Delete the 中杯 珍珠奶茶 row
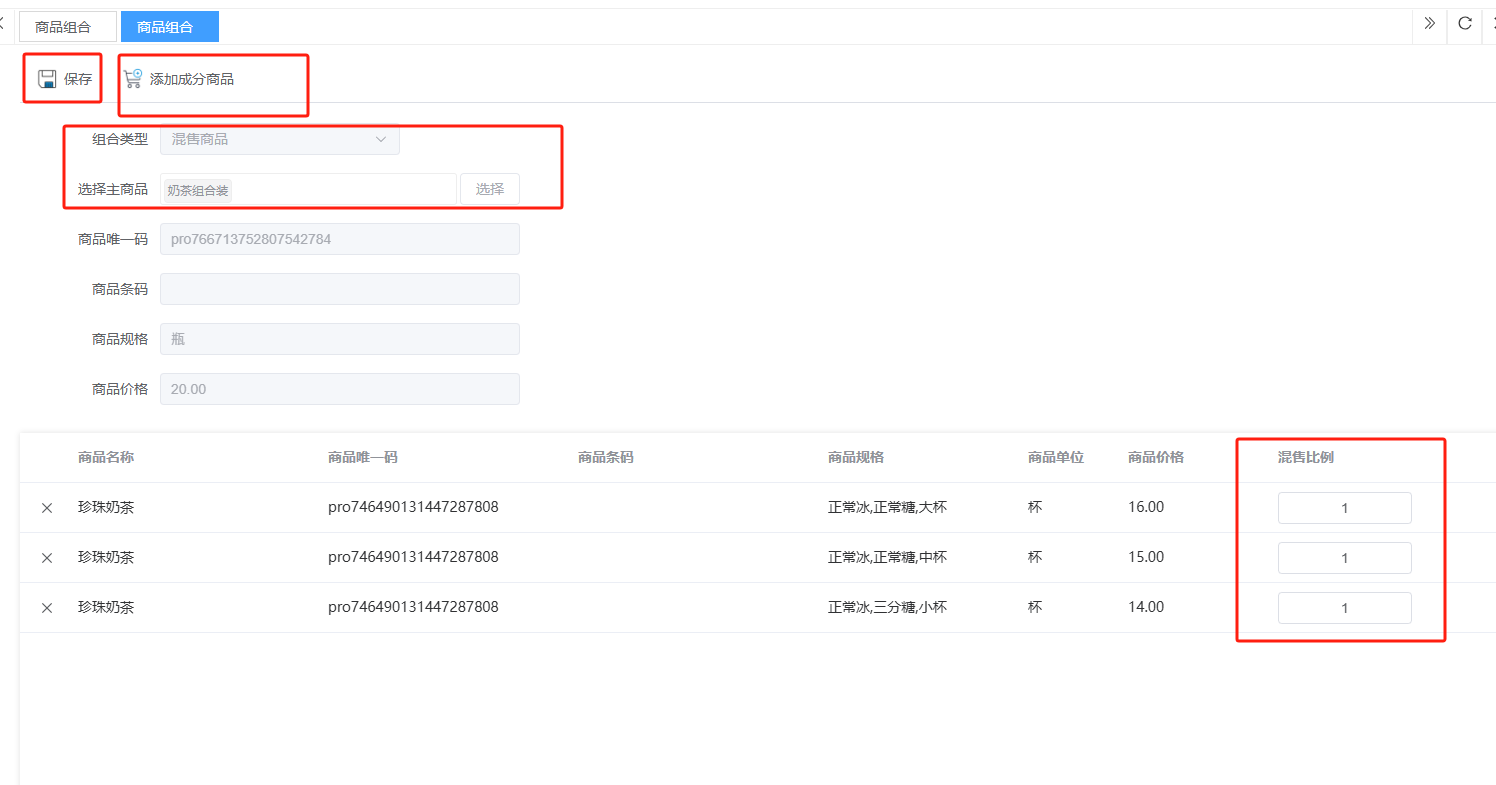The height and width of the screenshot is (785, 1496). 47,558
